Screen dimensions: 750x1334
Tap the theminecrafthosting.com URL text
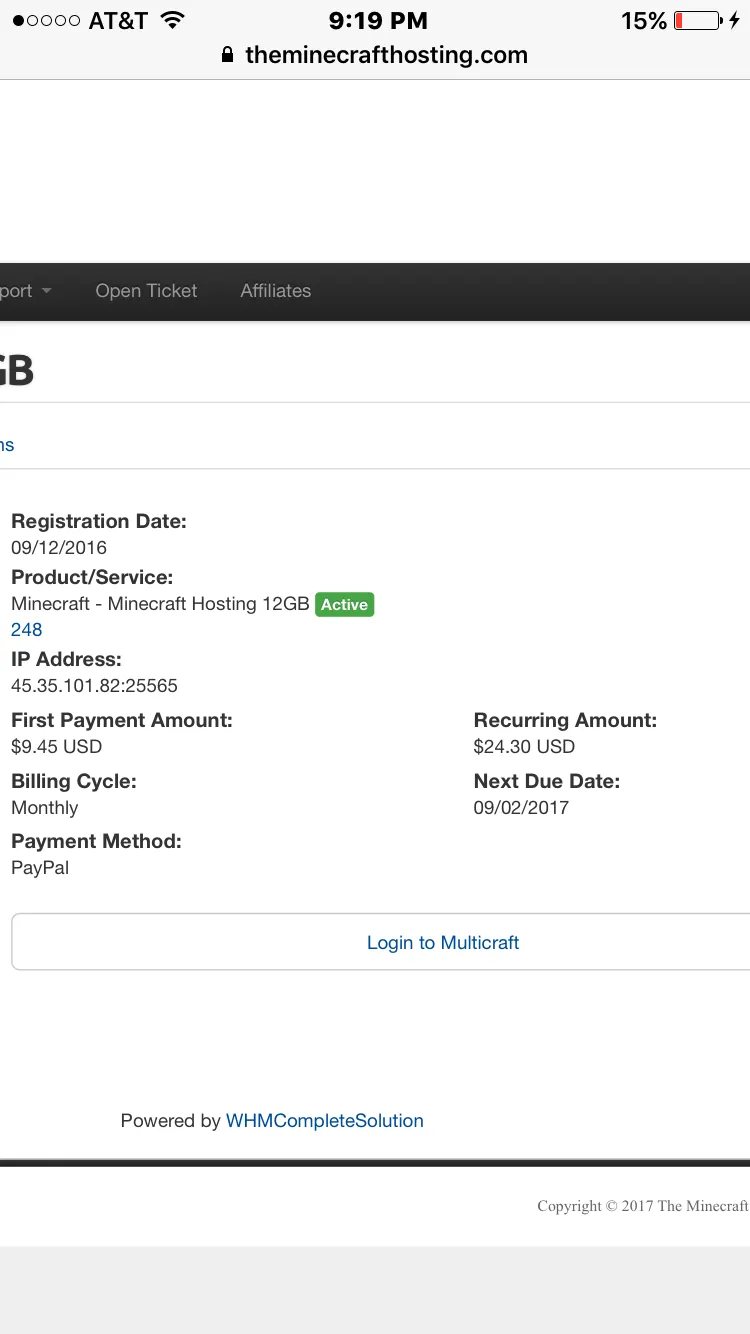tap(386, 55)
